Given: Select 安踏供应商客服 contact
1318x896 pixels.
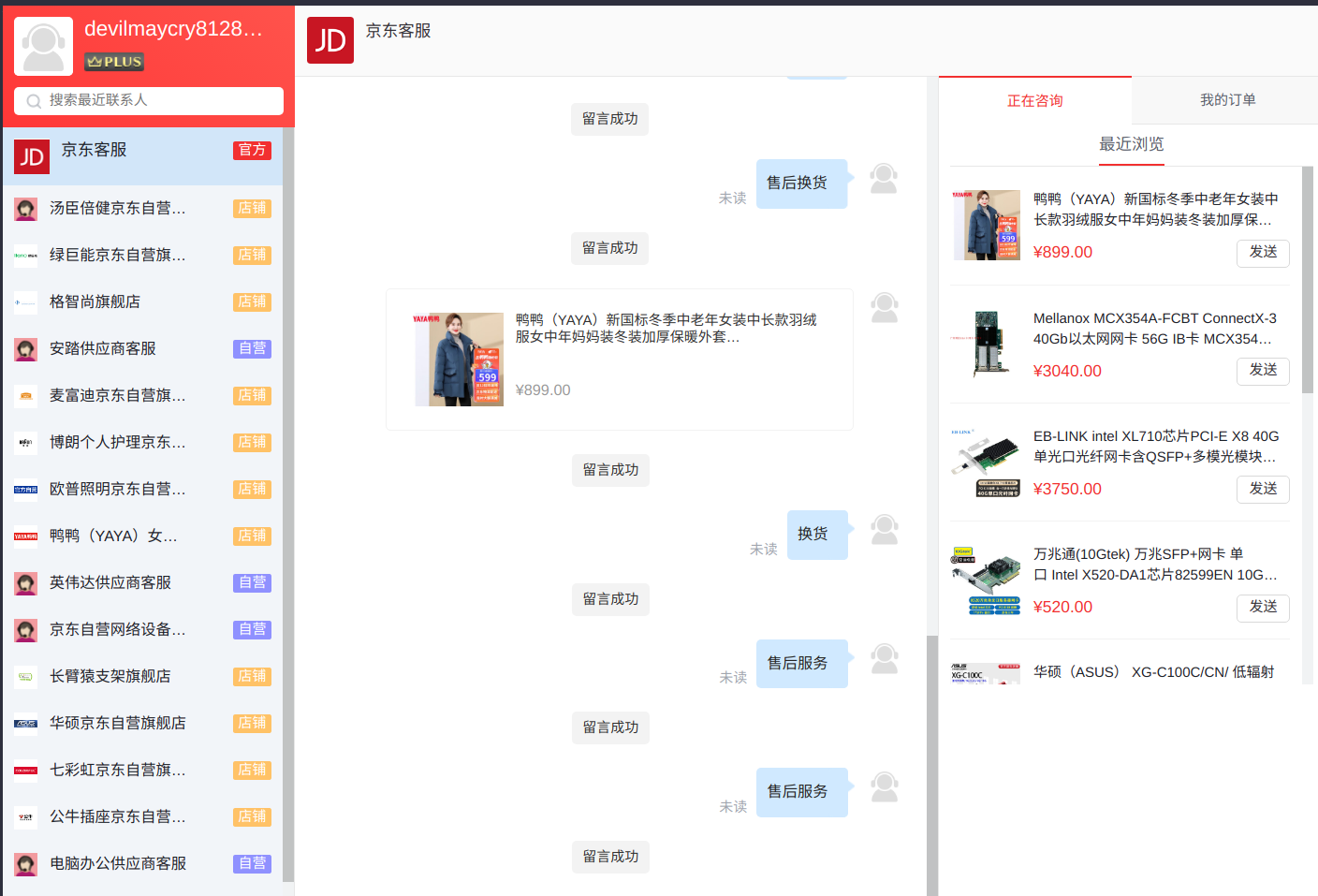Looking at the screenshot, I should point(142,348).
